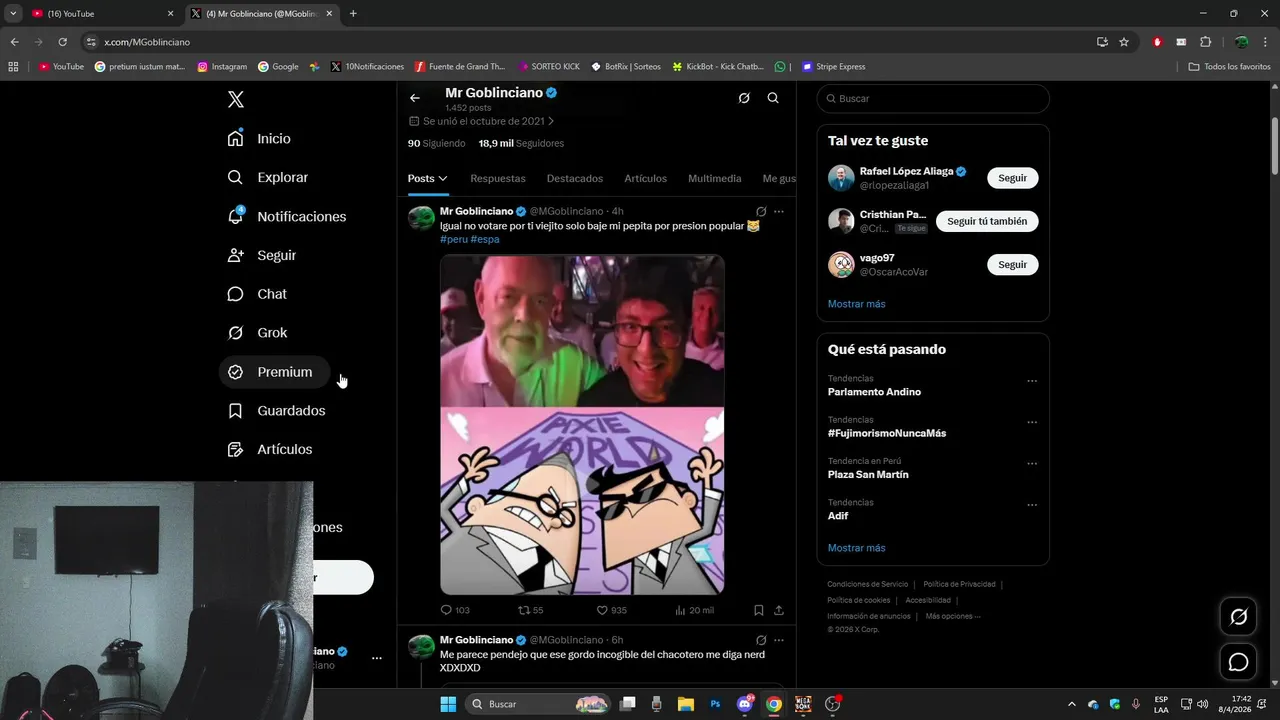Image resolution: width=1280 pixels, height=720 pixels.
Task: Search within the Mr Goblinciano profile
Action: click(773, 98)
